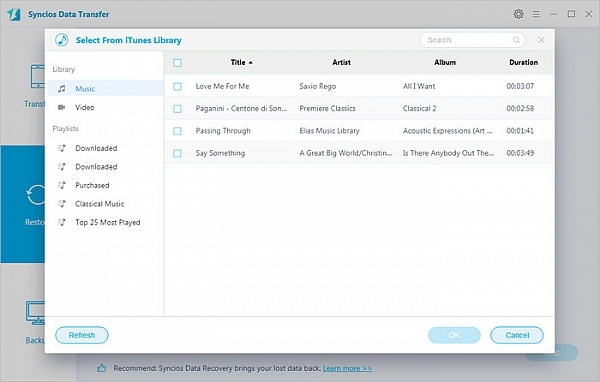Click the playlist icon beside Classical Music
This screenshot has width=600, height=382.
tap(62, 204)
